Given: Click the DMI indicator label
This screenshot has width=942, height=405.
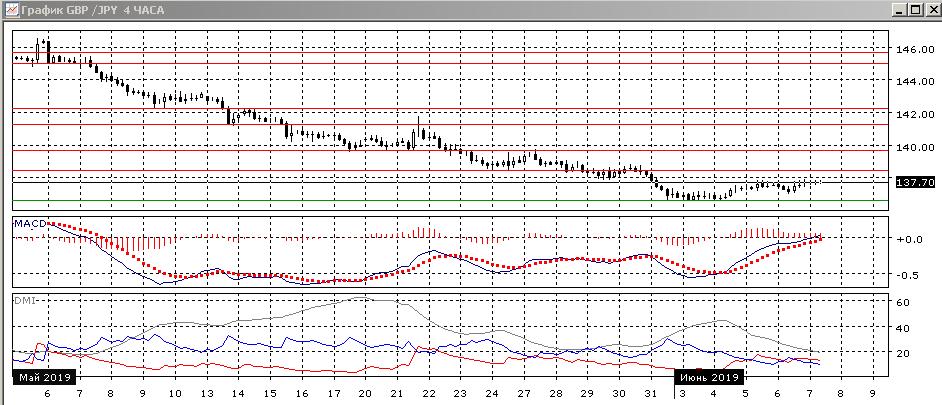Looking at the screenshot, I should point(22,298).
